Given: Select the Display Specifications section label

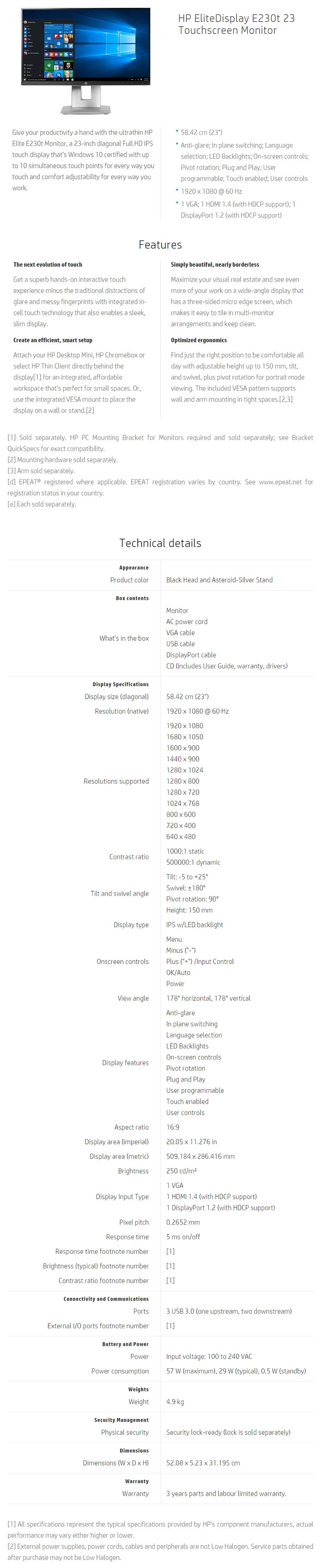Looking at the screenshot, I should (120, 684).
